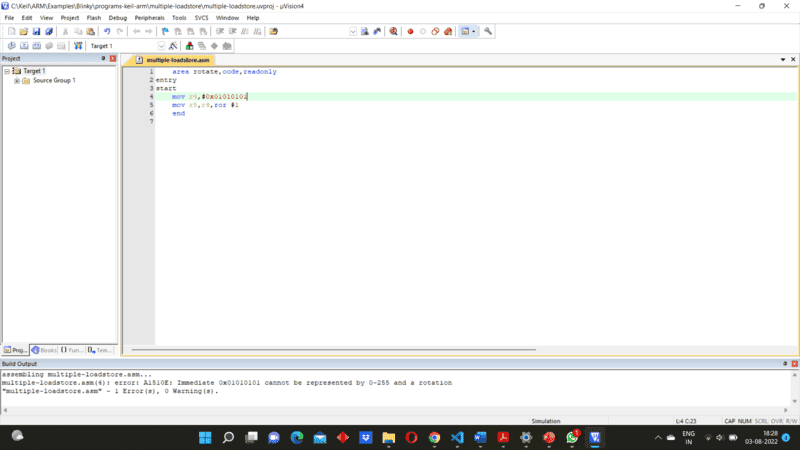Navigate forwards with right arrow icon

[x=148, y=32]
